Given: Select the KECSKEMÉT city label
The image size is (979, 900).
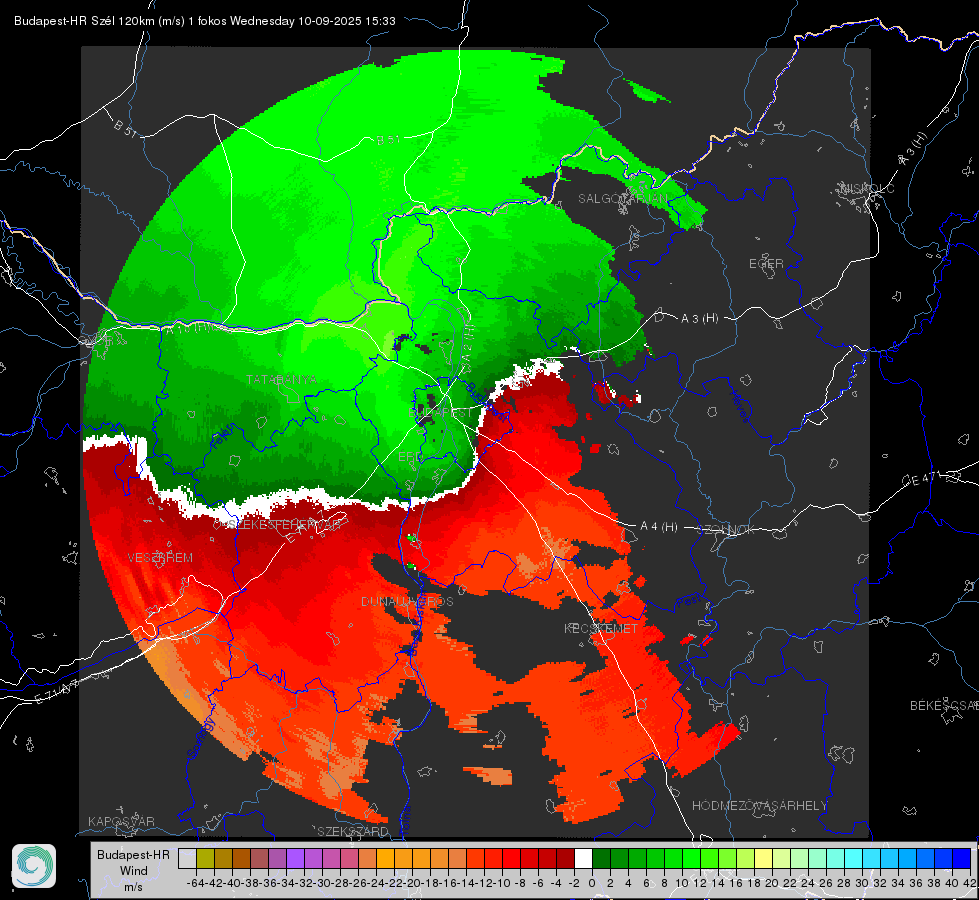Looking at the screenshot, I should (601, 628).
